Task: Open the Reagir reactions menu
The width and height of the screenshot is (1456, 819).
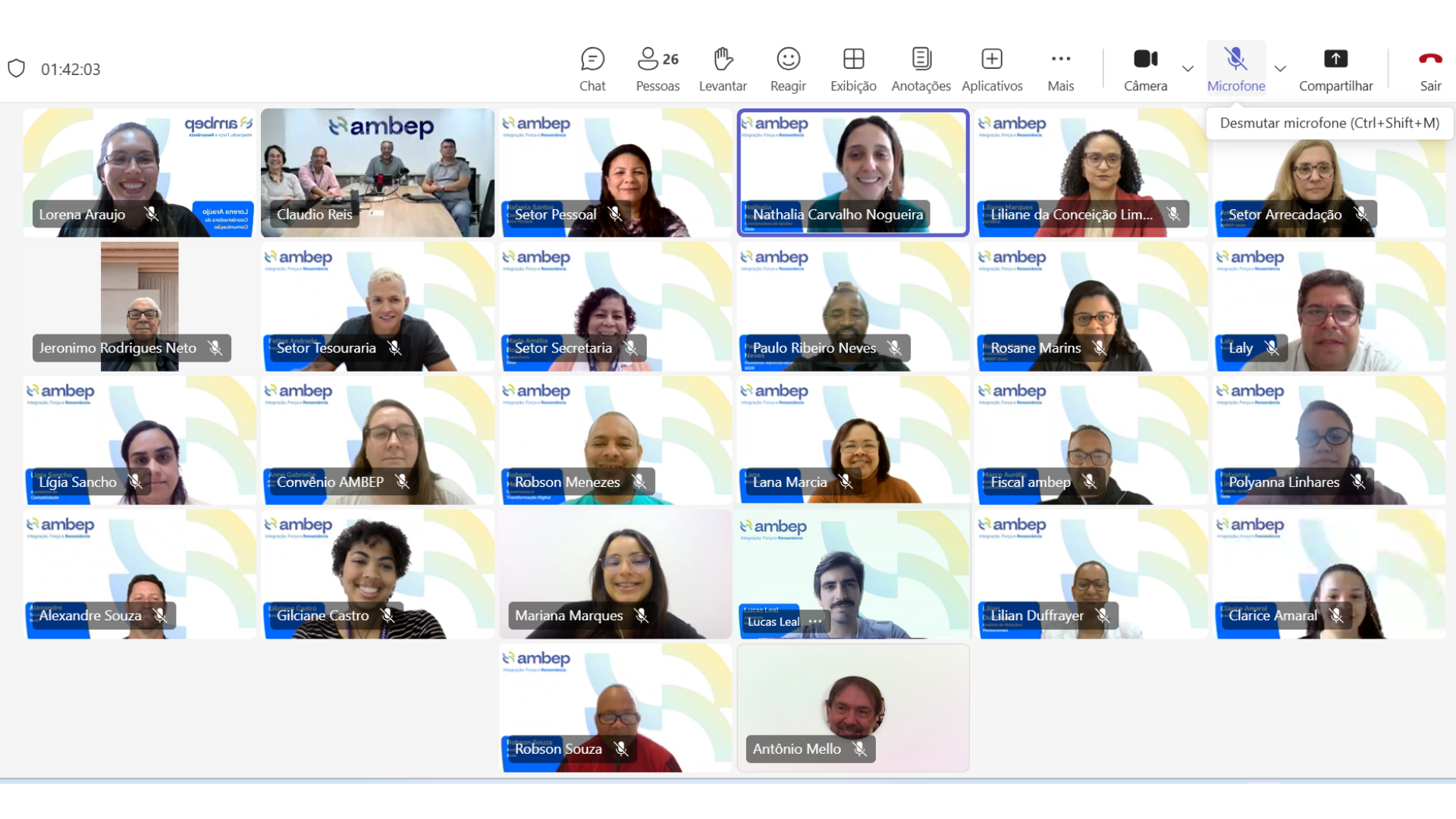Action: pos(788,68)
